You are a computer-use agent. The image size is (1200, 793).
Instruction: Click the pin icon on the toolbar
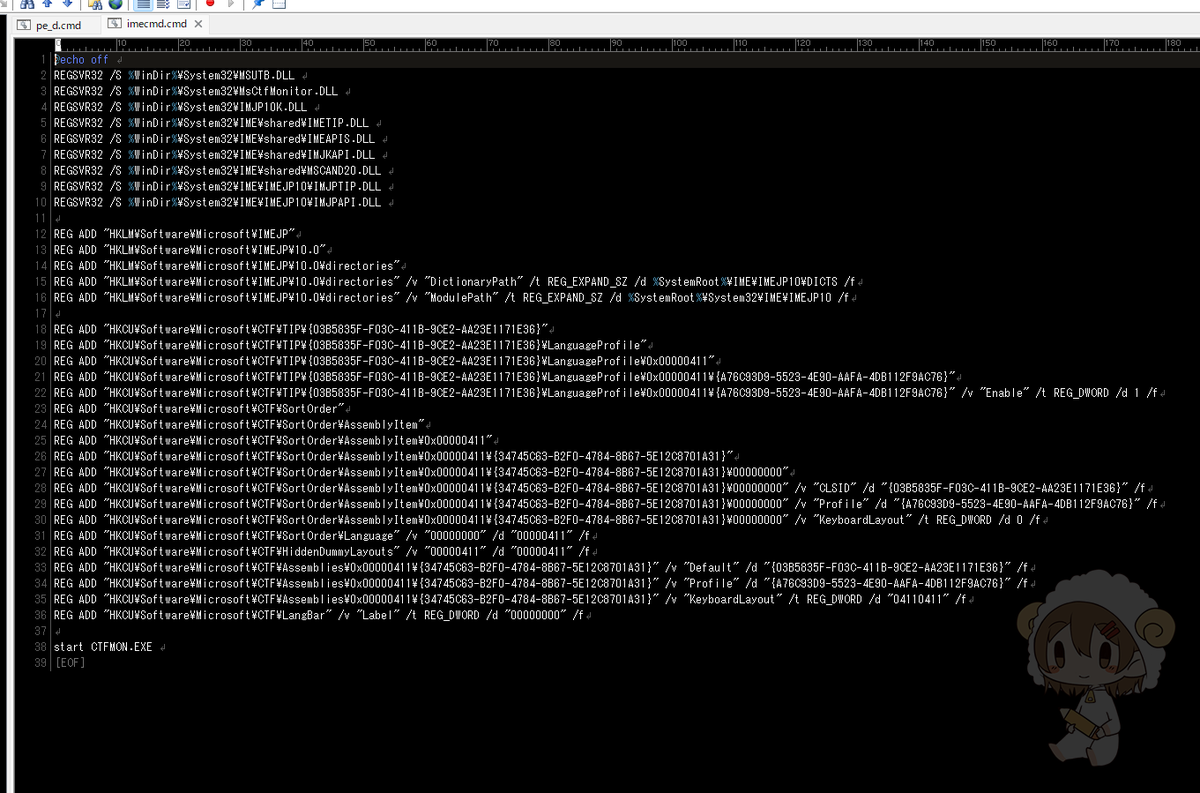point(256,5)
